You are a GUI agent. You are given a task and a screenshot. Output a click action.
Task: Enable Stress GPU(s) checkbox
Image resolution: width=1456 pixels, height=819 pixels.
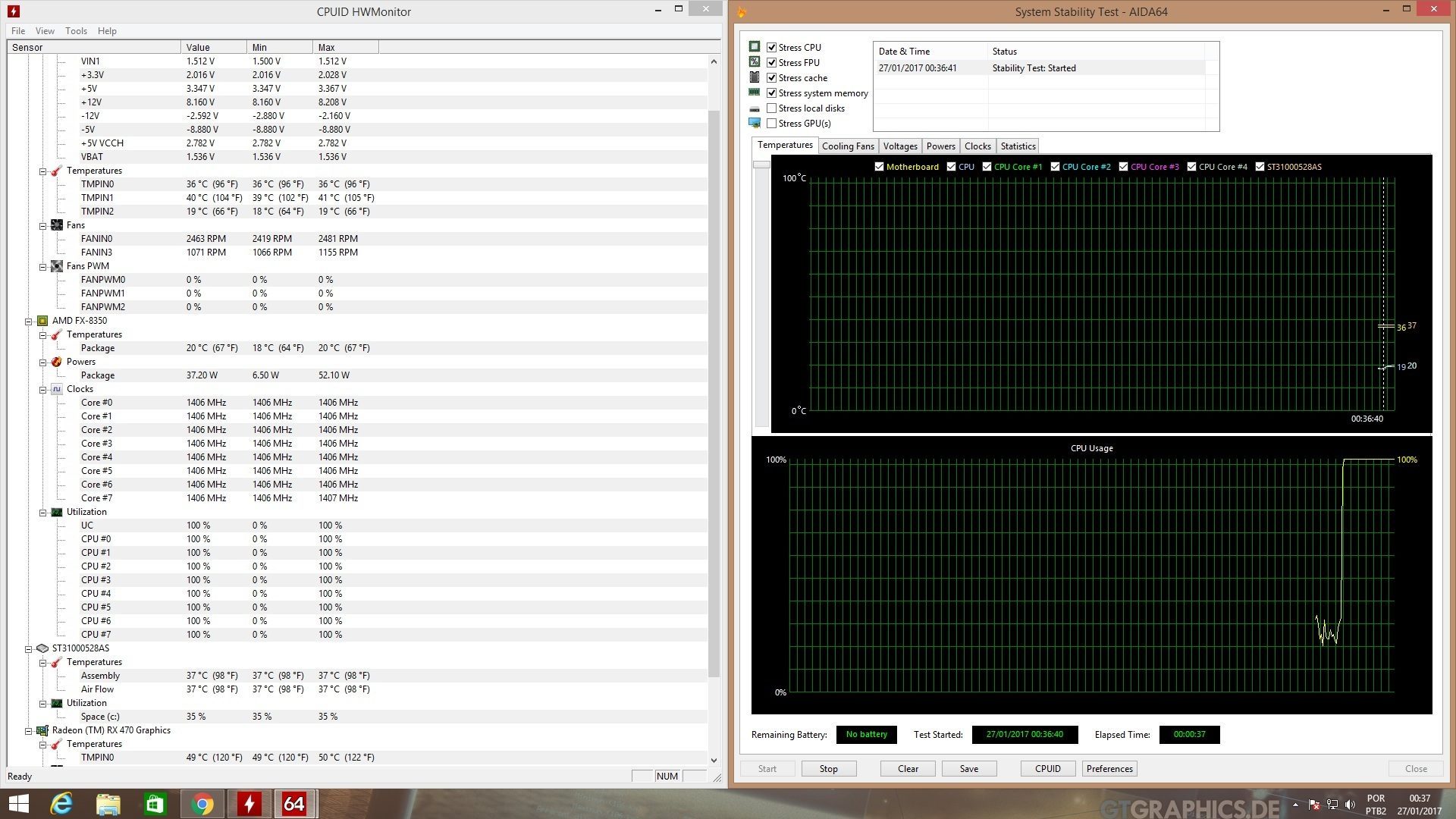pyautogui.click(x=771, y=123)
